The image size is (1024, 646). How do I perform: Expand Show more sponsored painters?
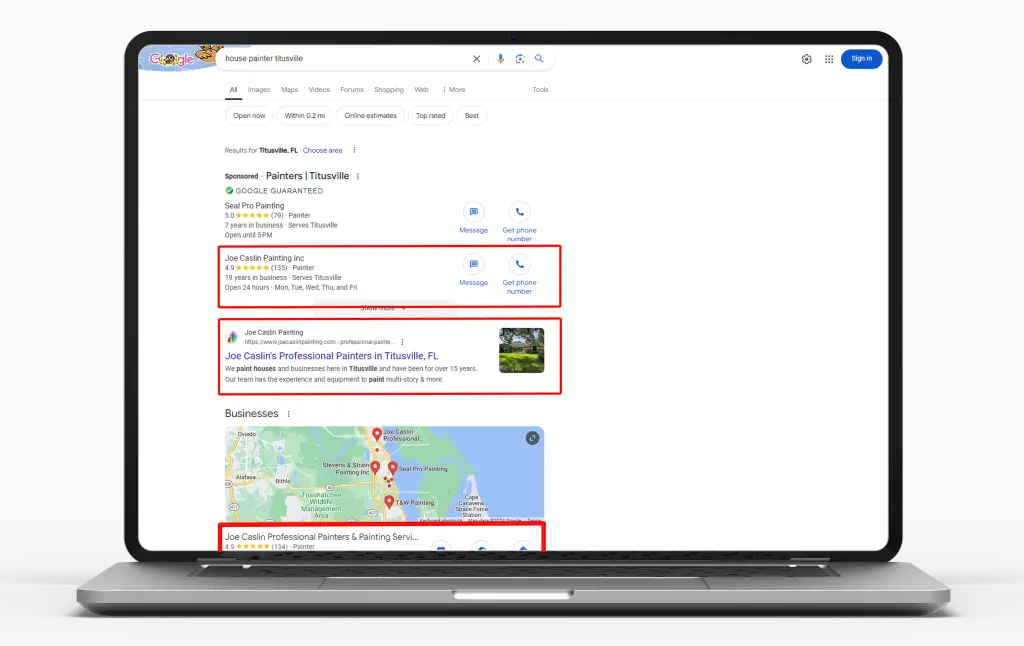point(383,308)
